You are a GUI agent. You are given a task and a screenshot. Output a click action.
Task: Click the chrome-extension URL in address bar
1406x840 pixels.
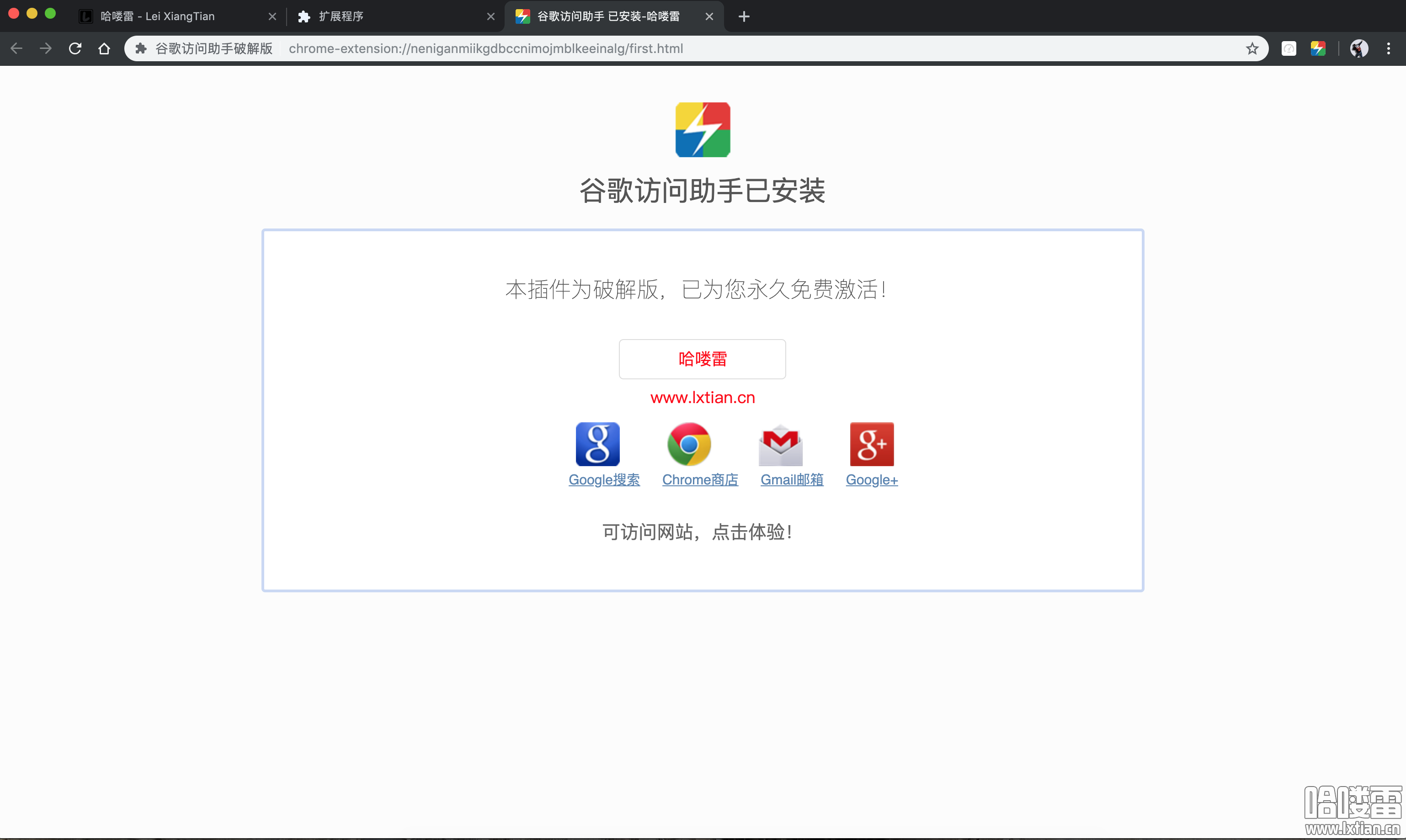point(485,49)
